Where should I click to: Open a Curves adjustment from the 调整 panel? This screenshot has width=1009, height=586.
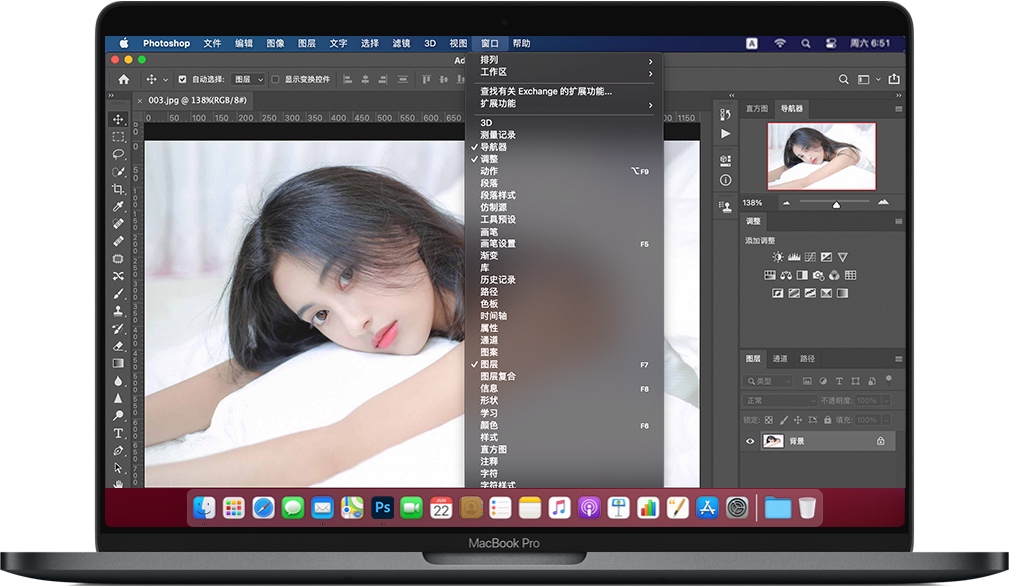click(x=811, y=257)
